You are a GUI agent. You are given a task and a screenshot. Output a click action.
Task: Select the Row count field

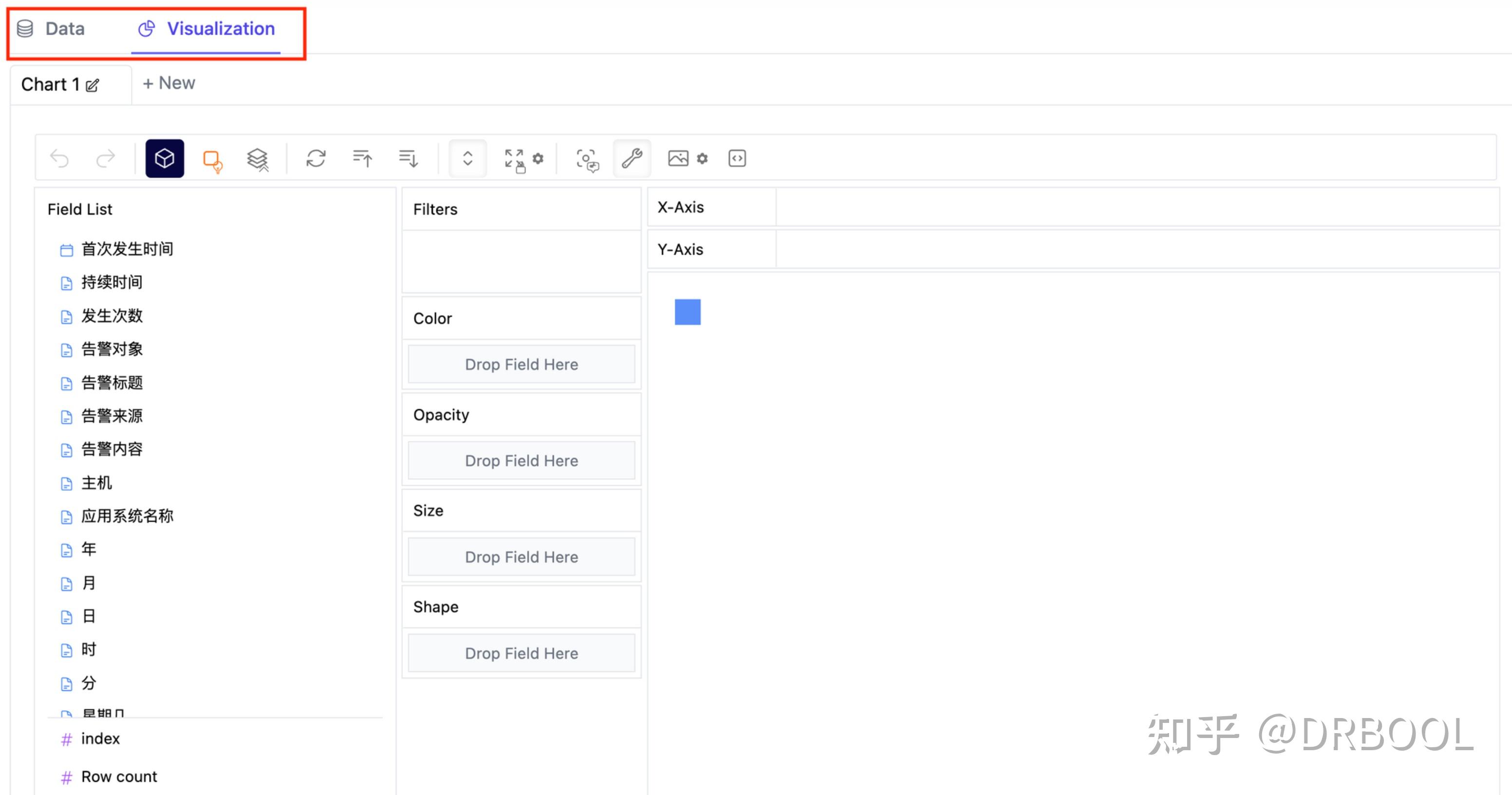tap(118, 776)
